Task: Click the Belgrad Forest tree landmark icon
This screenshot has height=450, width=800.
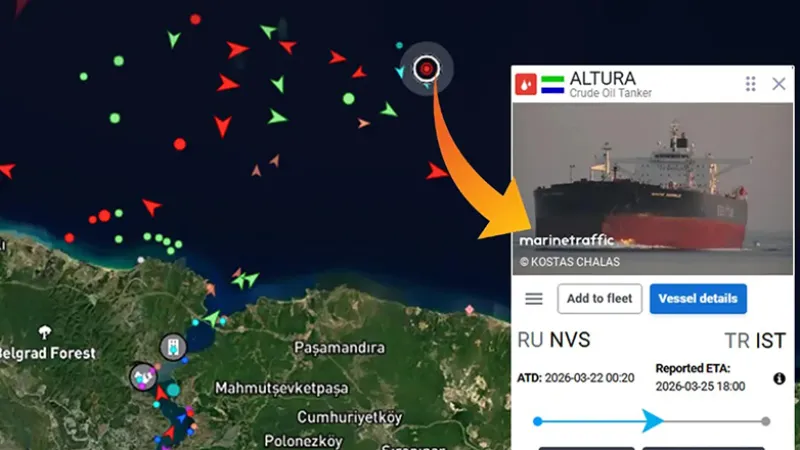Action: pyautogui.click(x=45, y=333)
